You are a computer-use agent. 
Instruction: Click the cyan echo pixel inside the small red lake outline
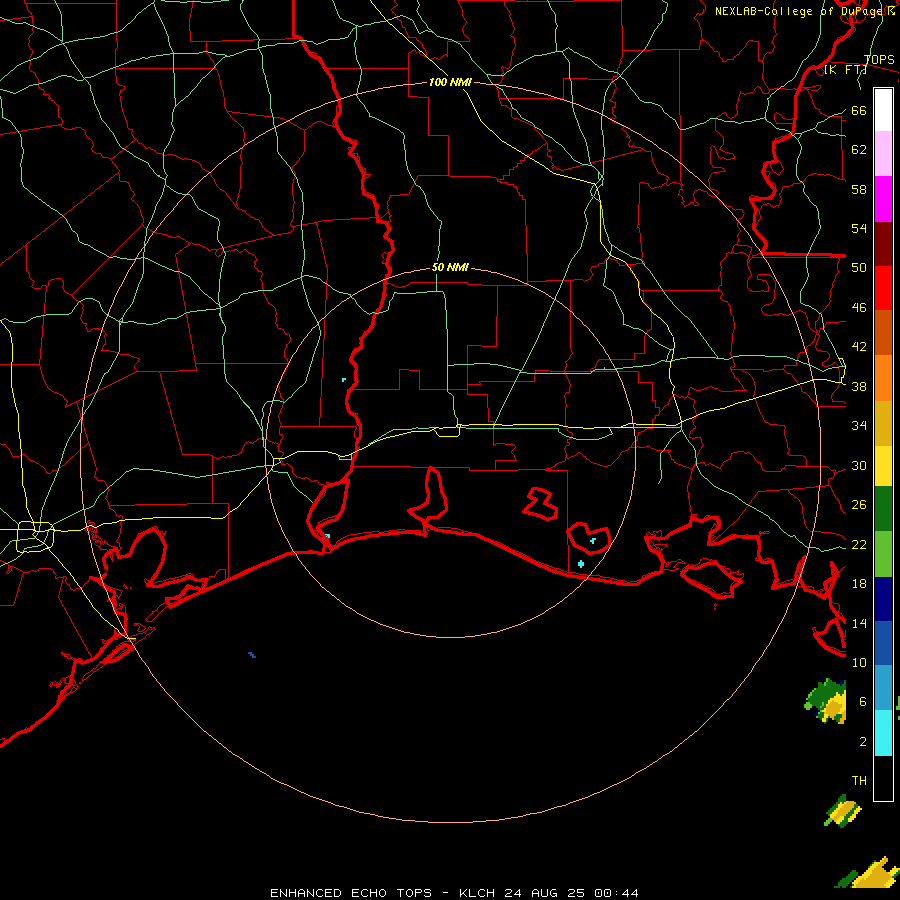click(592, 540)
